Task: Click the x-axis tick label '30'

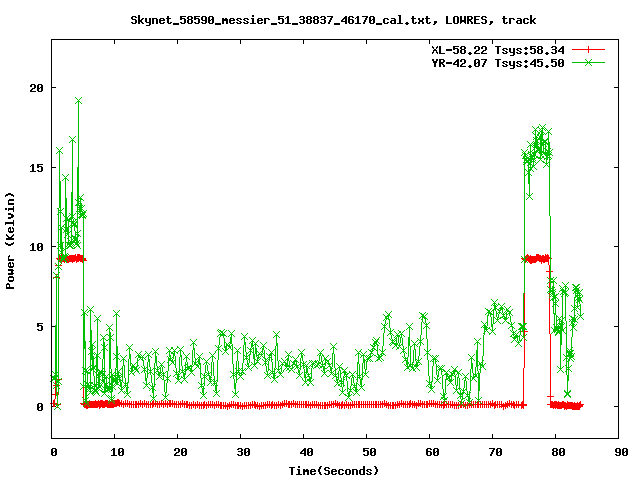Action: (x=243, y=452)
